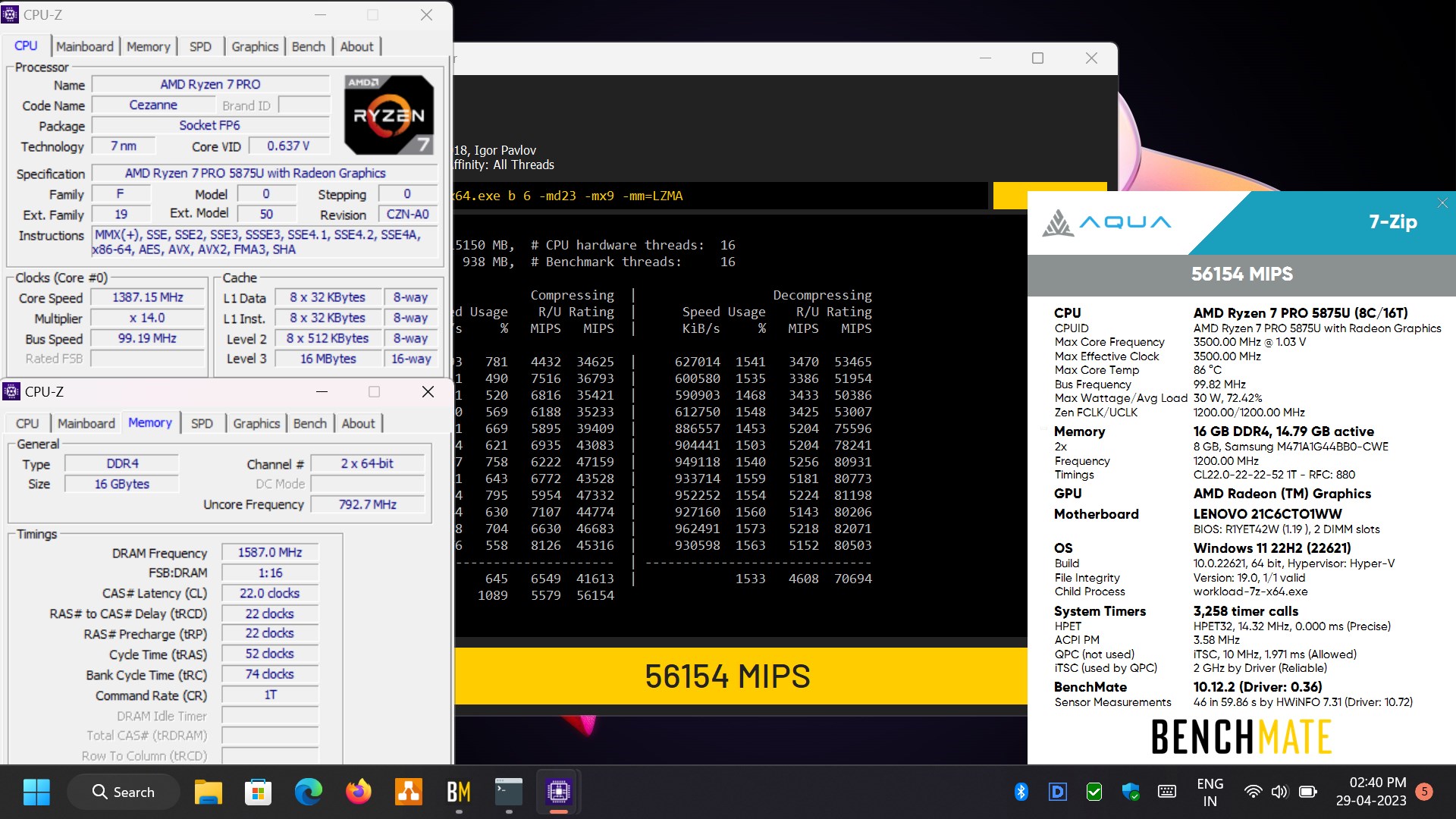Open About tab in upper CPU-Z
Image resolution: width=1456 pixels, height=819 pixels.
click(x=356, y=46)
